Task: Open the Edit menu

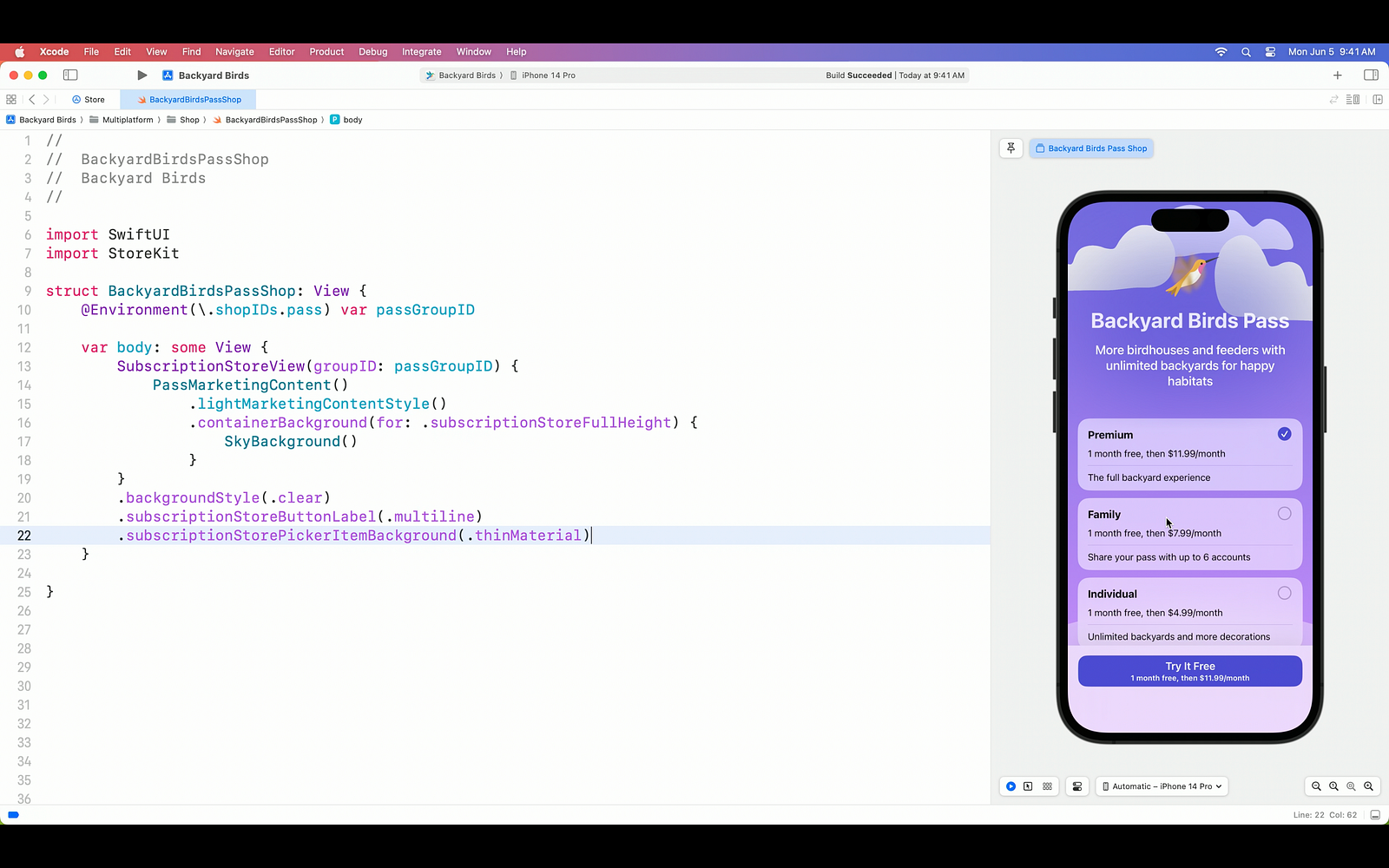Action: point(122,52)
